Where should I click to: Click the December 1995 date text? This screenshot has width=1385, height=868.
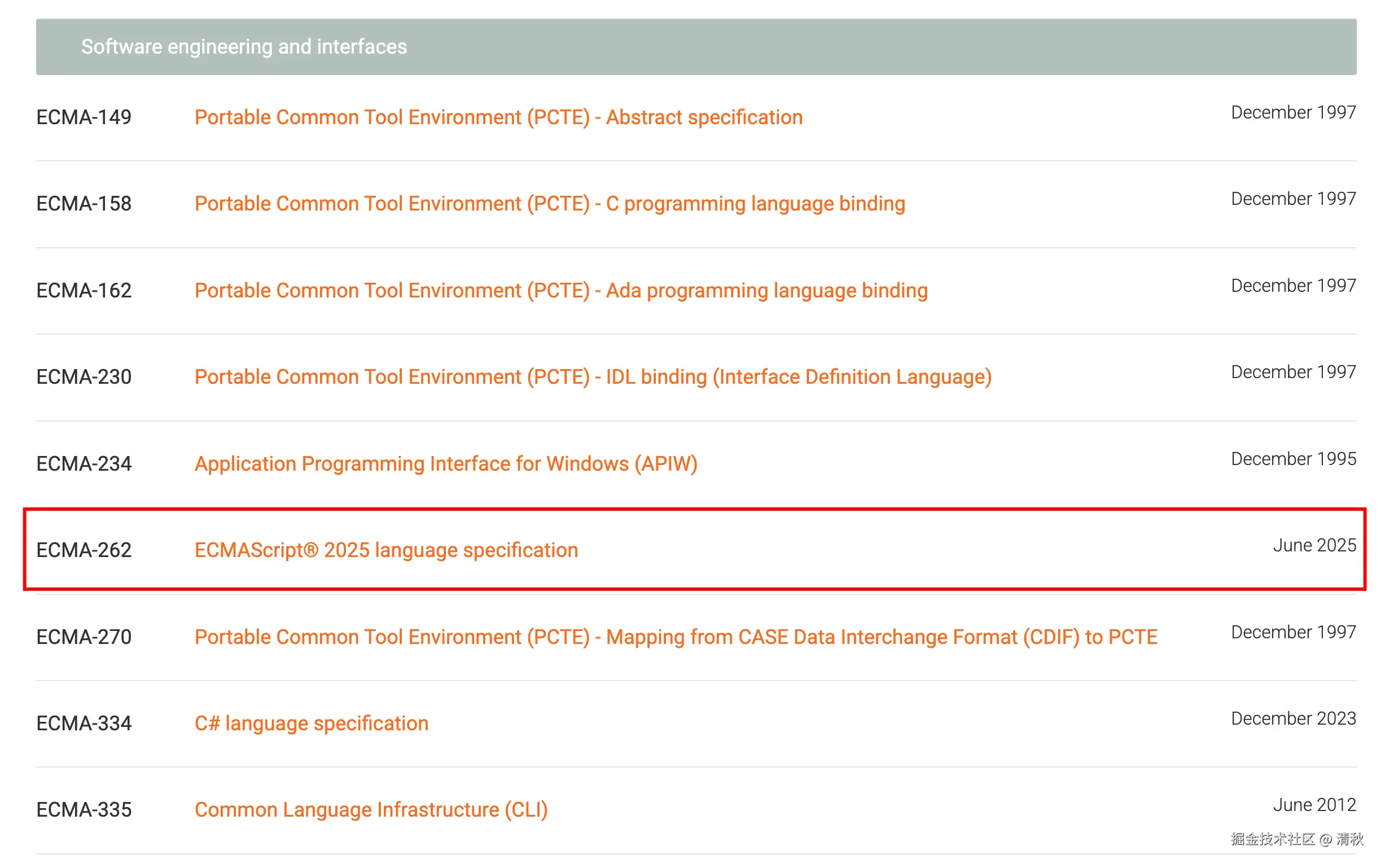click(x=1292, y=459)
